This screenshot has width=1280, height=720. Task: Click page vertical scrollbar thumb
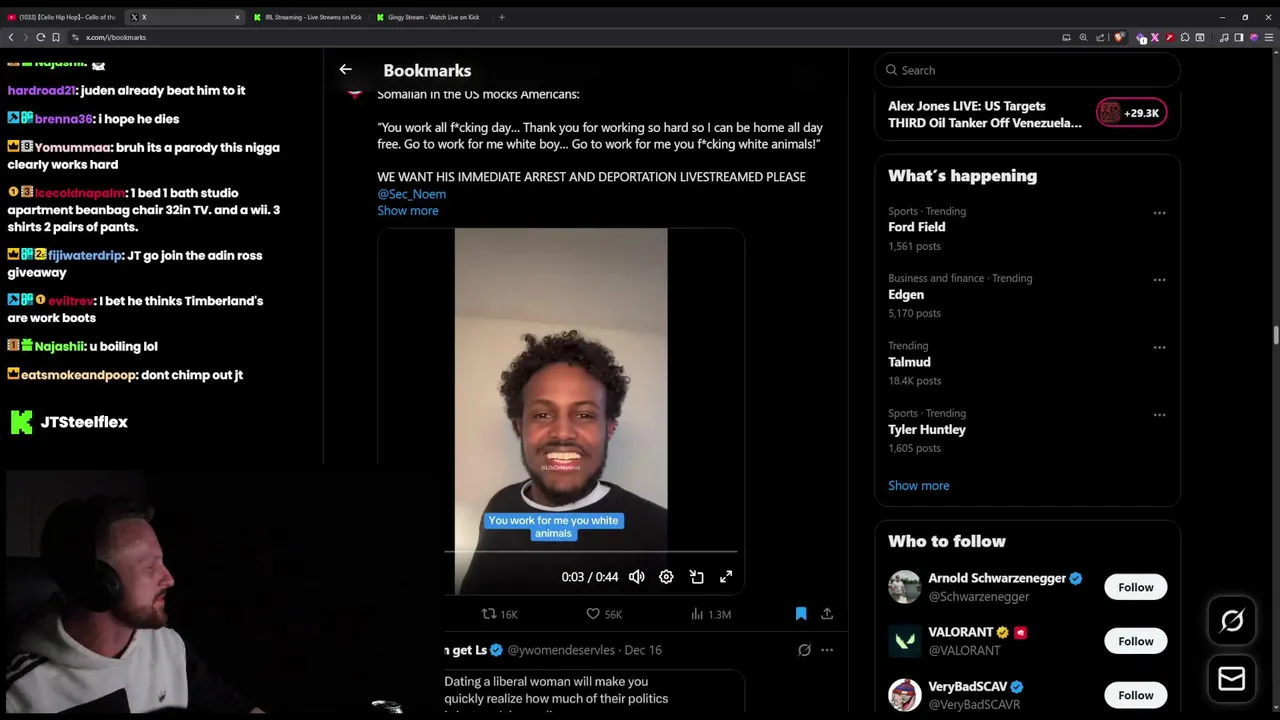pos(1275,336)
